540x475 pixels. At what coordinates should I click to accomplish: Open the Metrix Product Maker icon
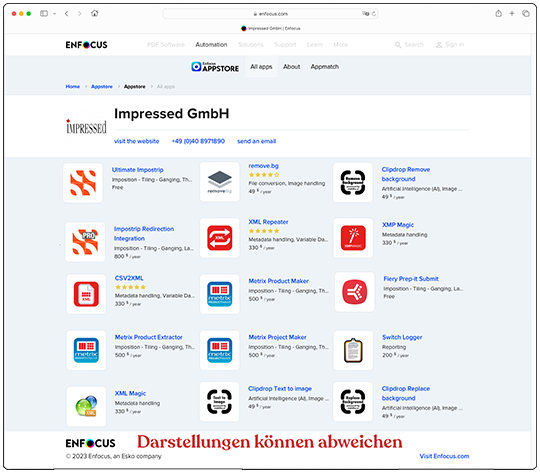tap(219, 294)
